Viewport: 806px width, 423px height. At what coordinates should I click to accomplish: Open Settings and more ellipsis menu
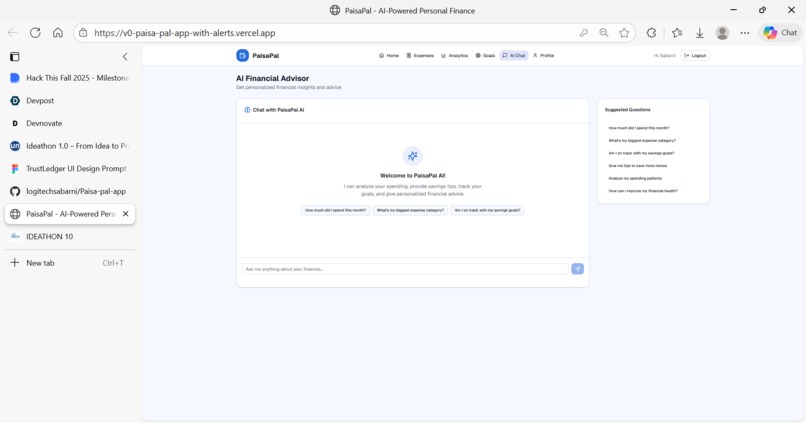click(x=745, y=33)
